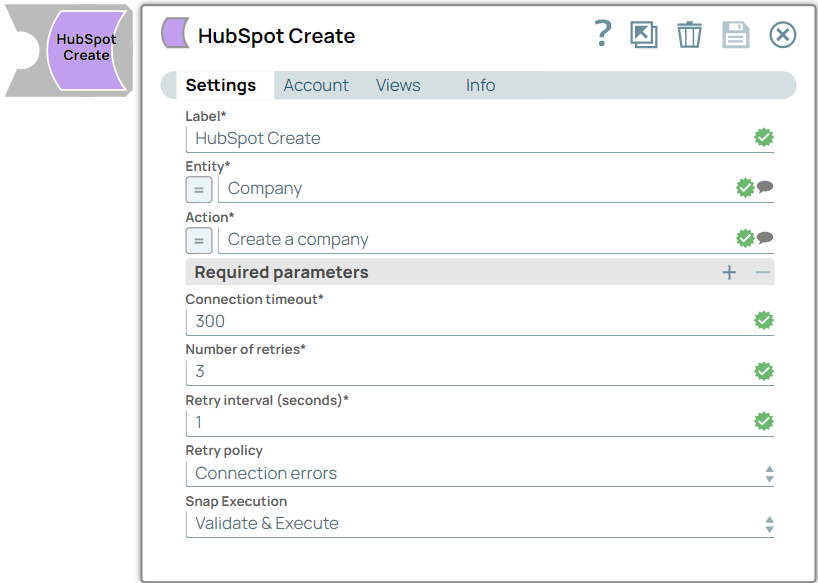
Task: Click the HubSpot Create dialog title text
Action: (276, 35)
